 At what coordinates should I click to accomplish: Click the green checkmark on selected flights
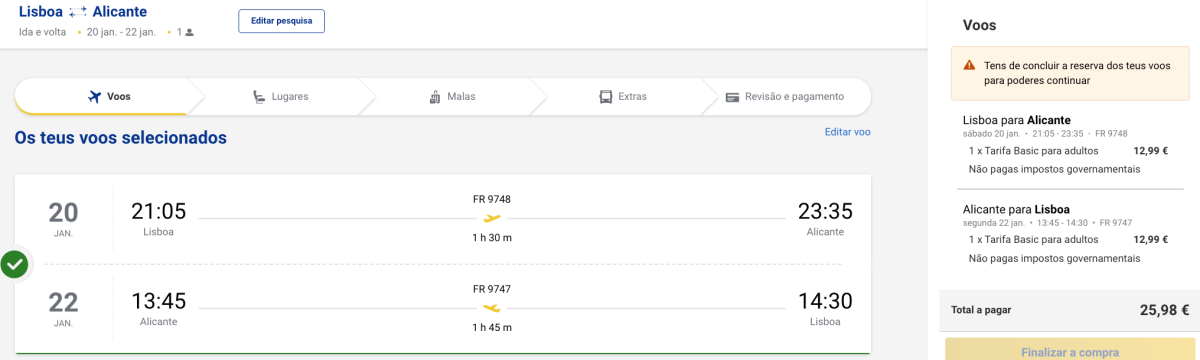coord(14,265)
